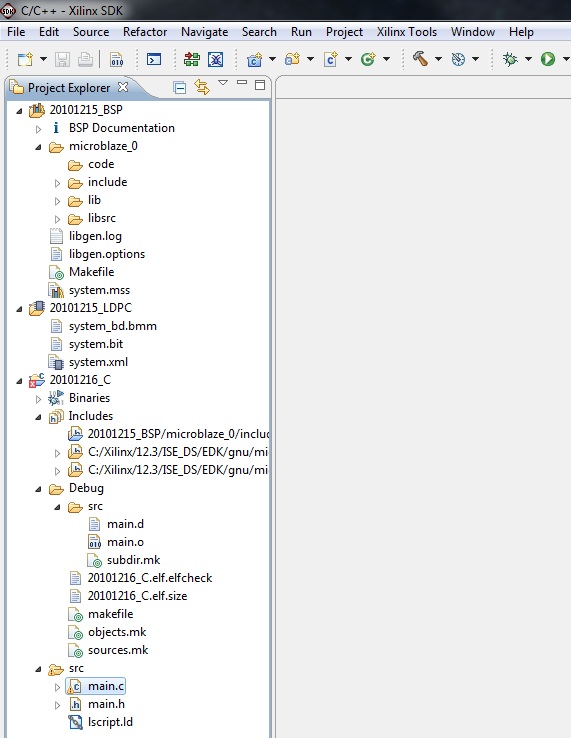
Task: Open the Project Explorer view menu triangle
Action: coord(223,83)
